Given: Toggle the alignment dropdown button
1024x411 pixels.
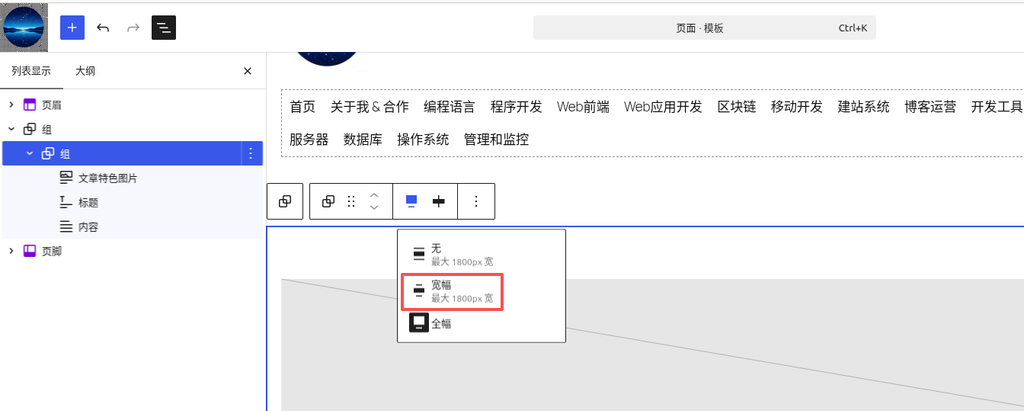Looking at the screenshot, I should point(411,201).
